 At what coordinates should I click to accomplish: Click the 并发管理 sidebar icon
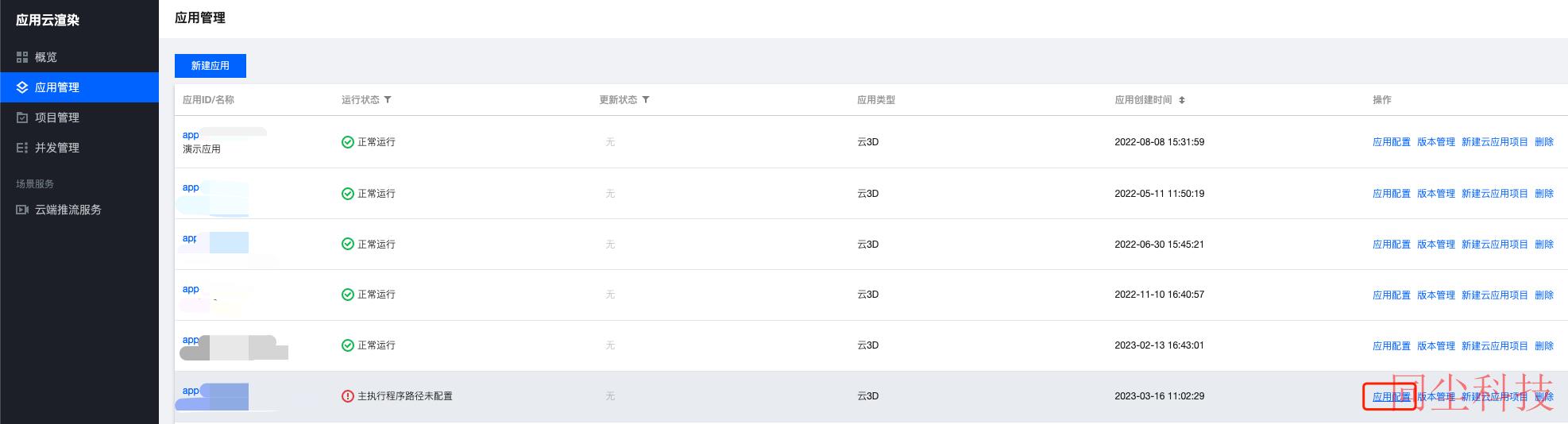(22, 148)
